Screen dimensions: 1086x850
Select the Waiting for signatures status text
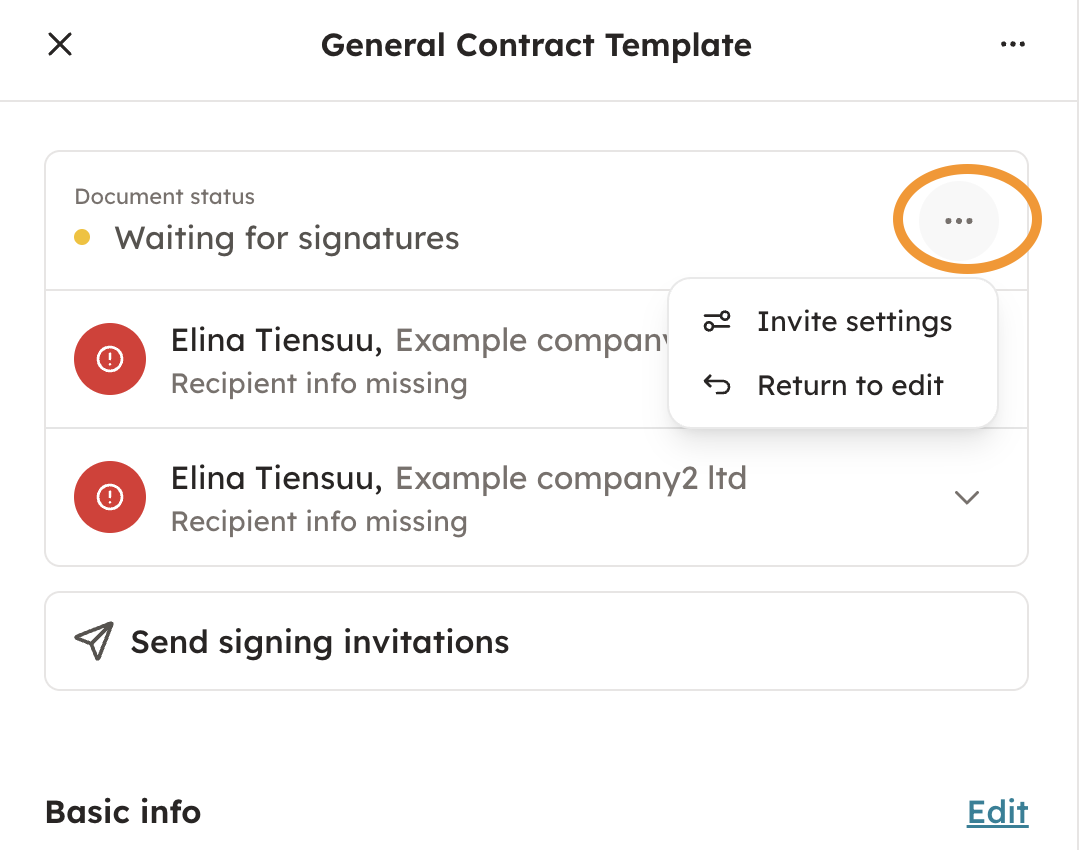click(x=287, y=238)
